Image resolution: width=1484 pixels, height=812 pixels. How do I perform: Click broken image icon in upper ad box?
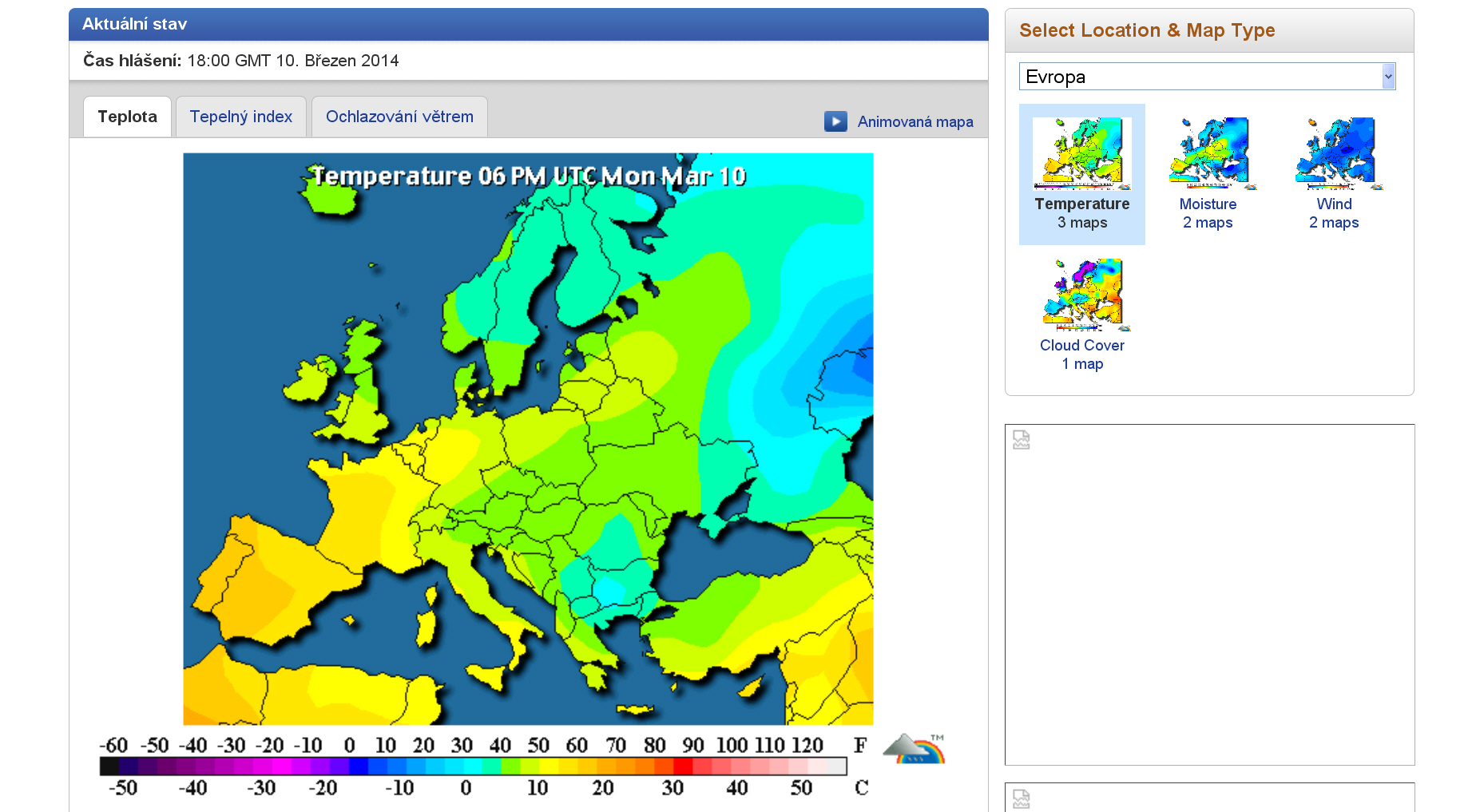coord(1022,440)
